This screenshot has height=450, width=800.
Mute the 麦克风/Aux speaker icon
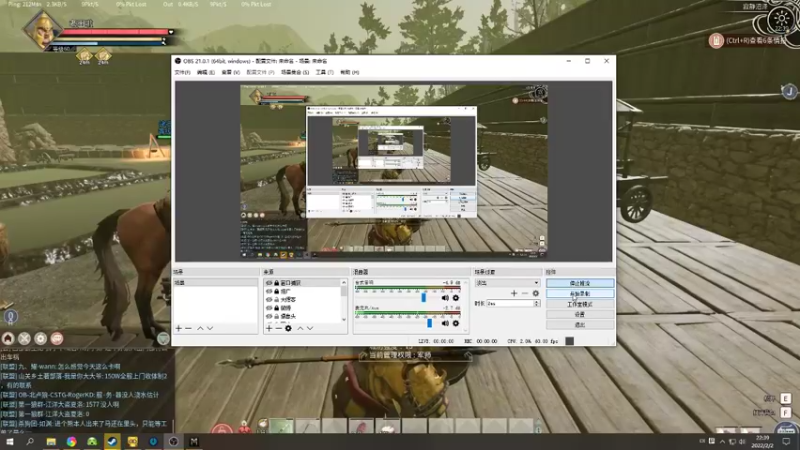(445, 323)
